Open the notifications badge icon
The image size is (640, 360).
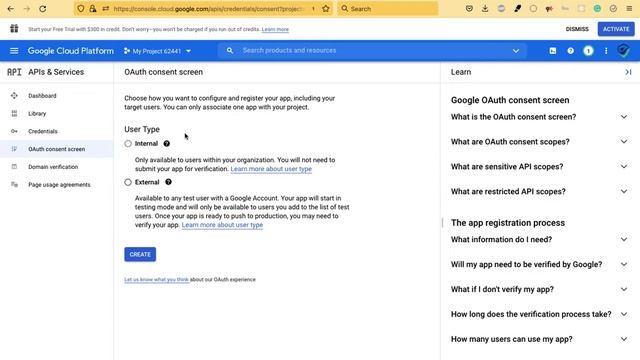(x=588, y=51)
